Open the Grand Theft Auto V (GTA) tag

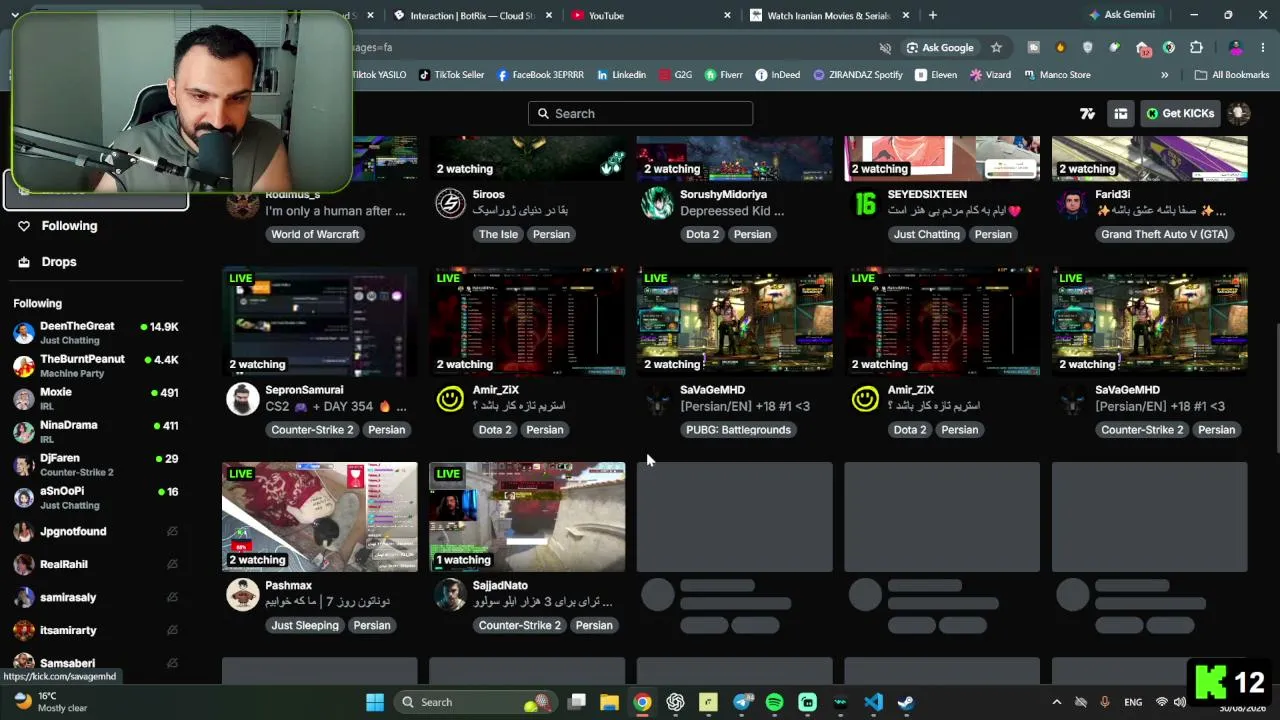1164,234
